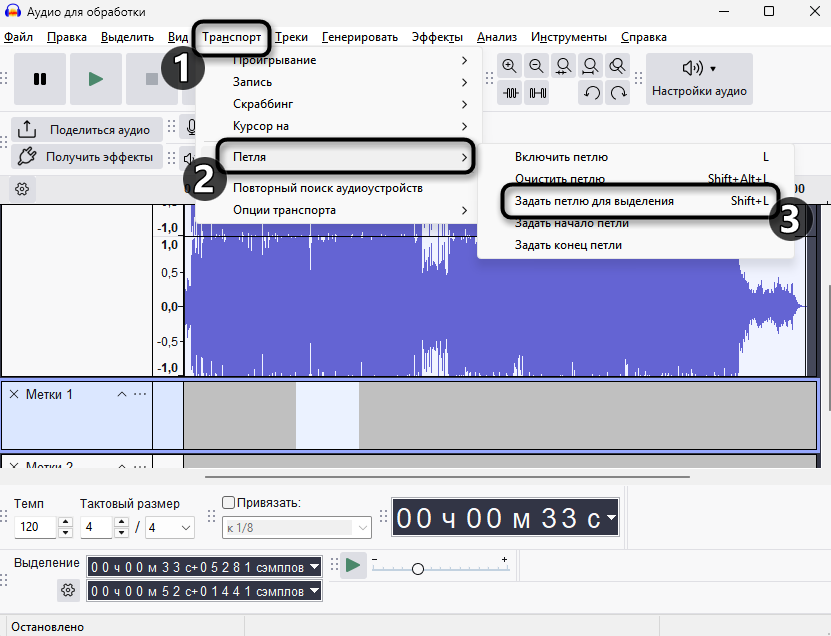Open timeline options gear icon
Image resolution: width=831 pixels, height=636 pixels.
point(22,189)
